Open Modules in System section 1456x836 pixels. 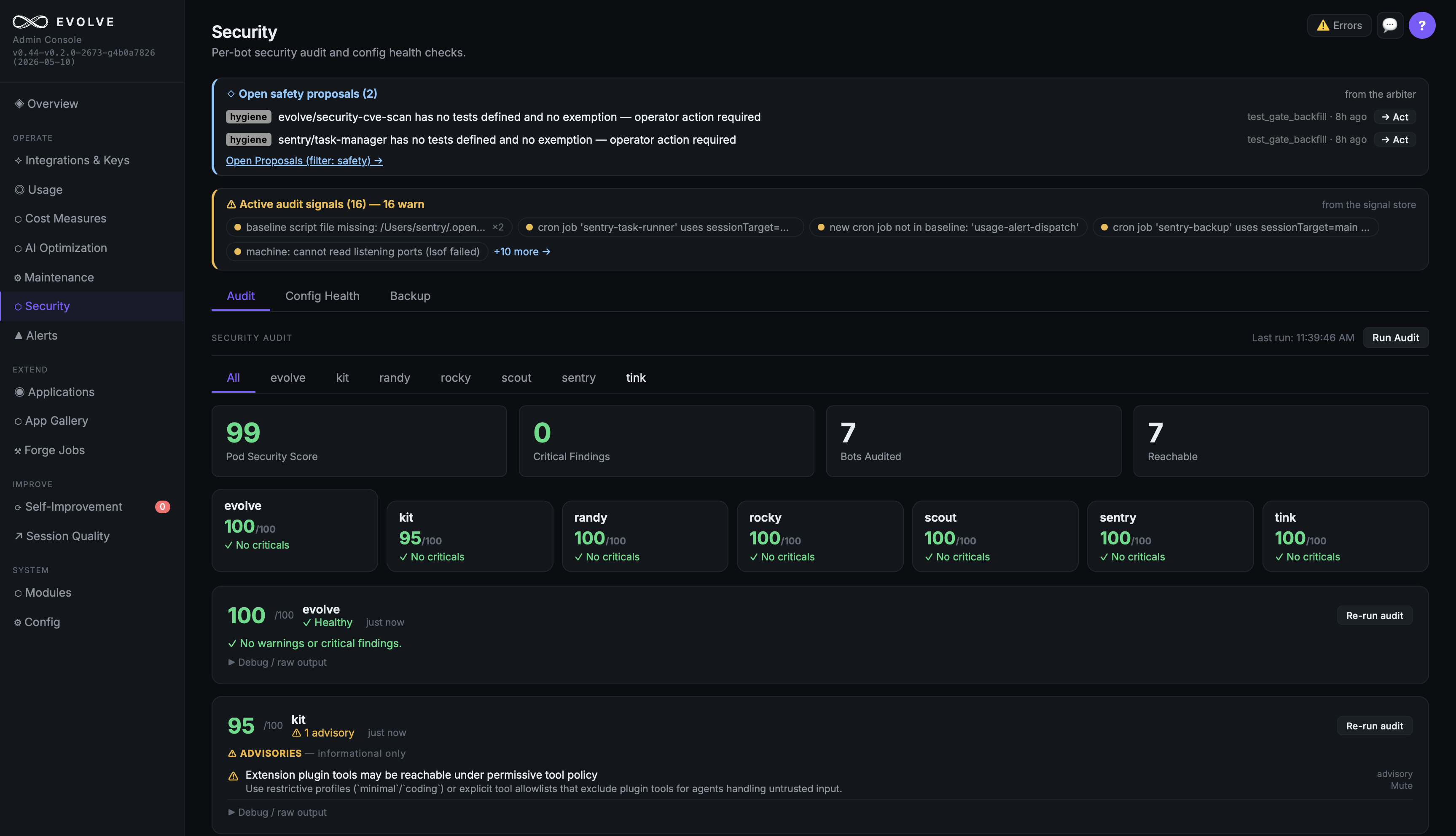click(92, 592)
